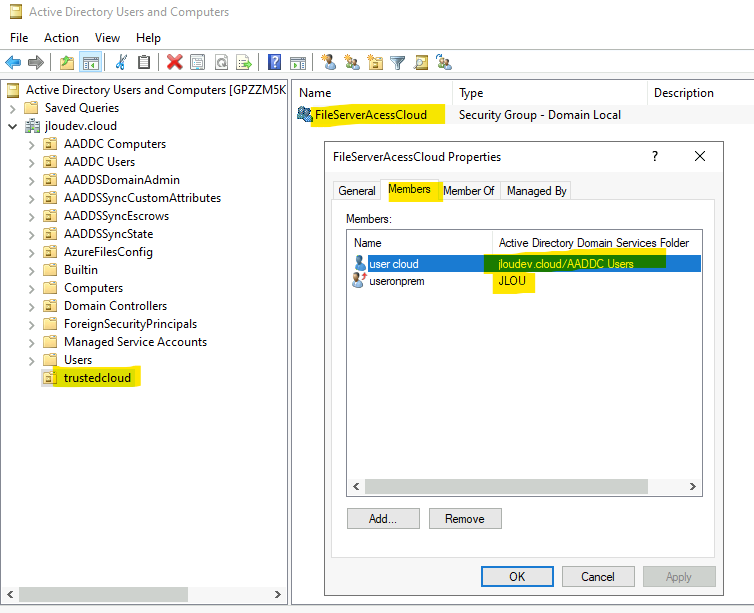This screenshot has height=613, width=754.
Task: Switch to the Member Of tab
Action: 469,191
